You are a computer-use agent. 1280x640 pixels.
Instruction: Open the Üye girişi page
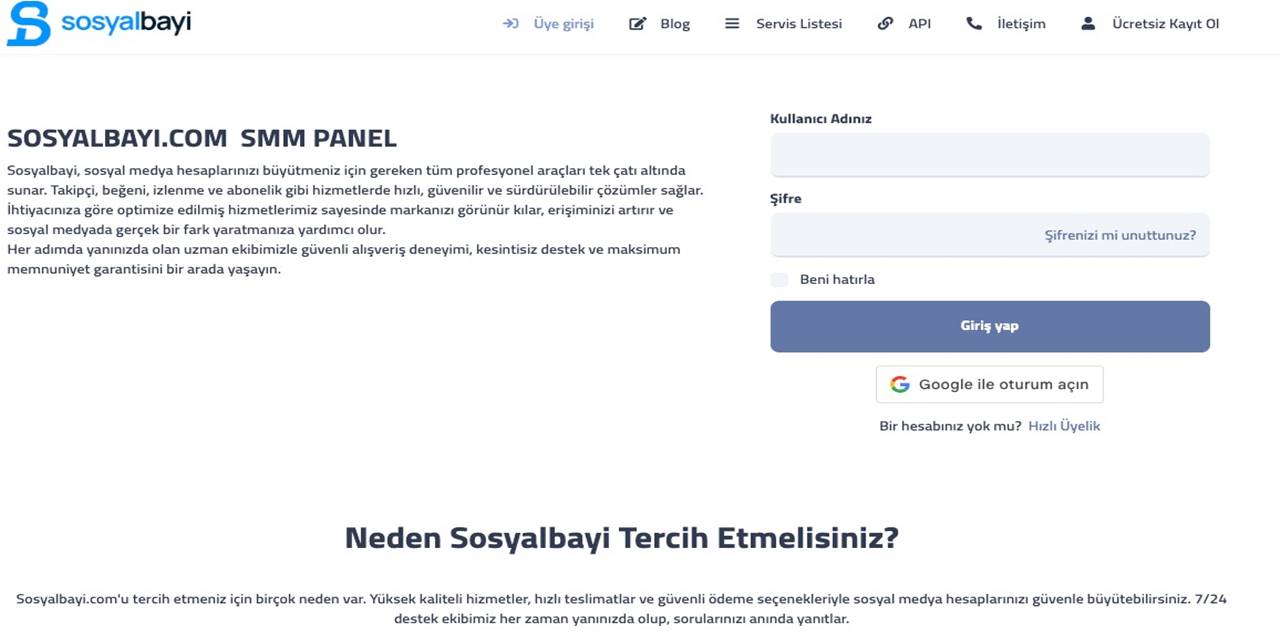pyautogui.click(x=563, y=23)
